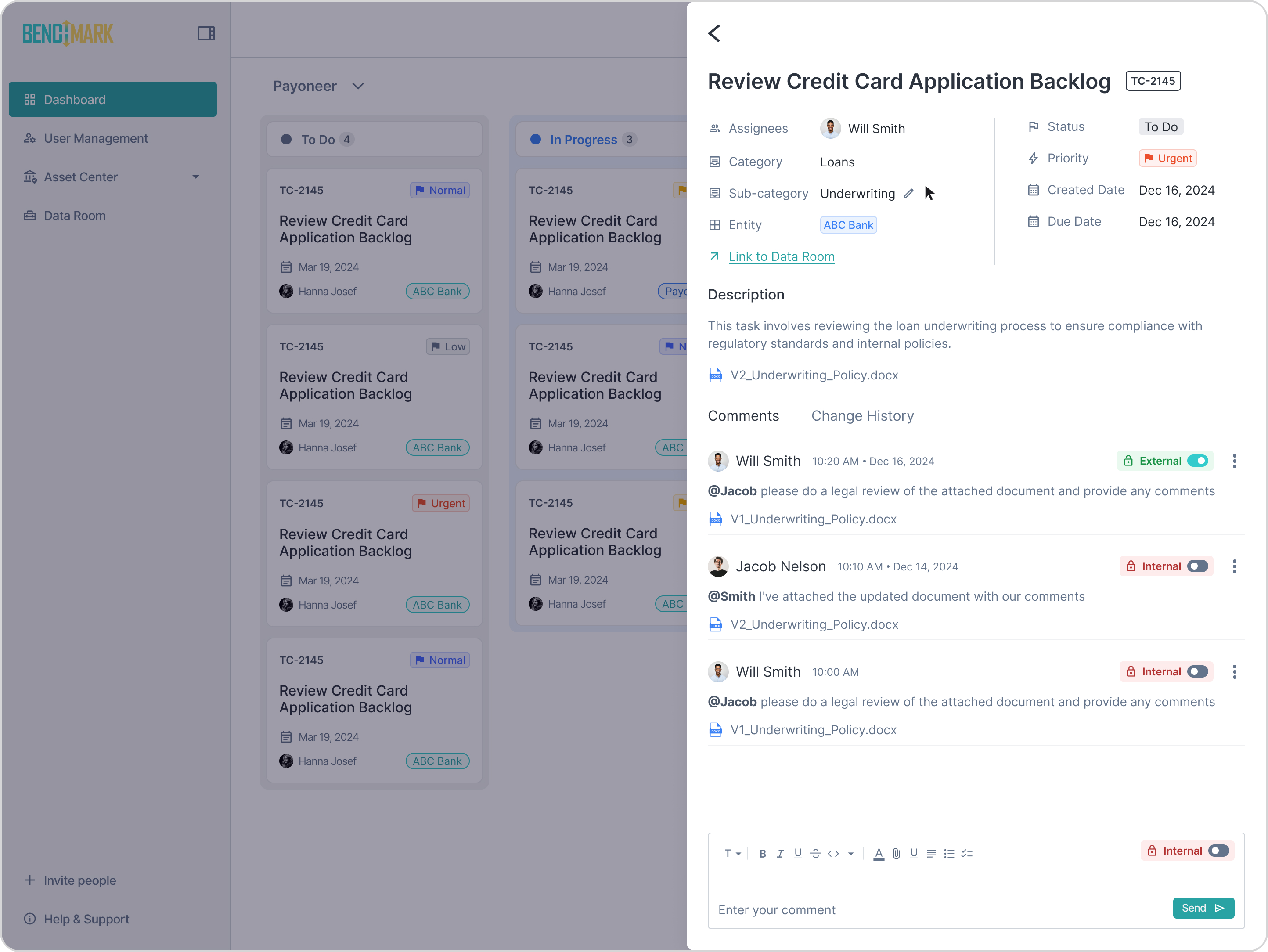The height and width of the screenshot is (952, 1268).
Task: Change the To Do status value
Action: point(1161,127)
